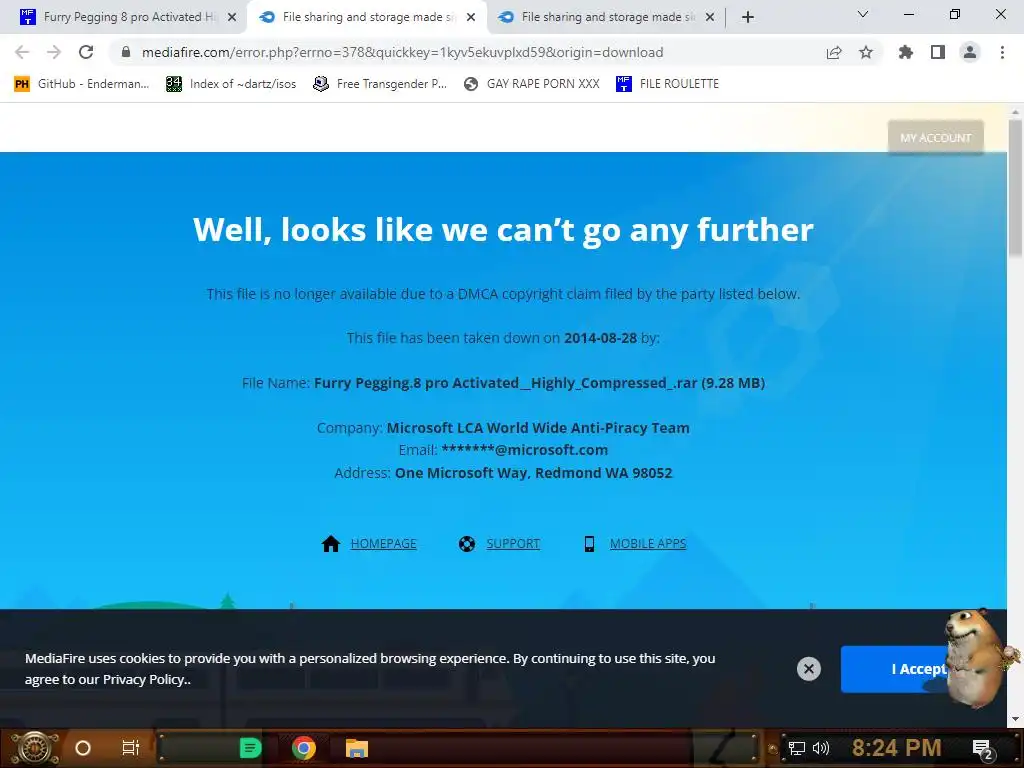The image size is (1024, 768).
Task: Dismiss the cookie banner with X
Action: pyautogui.click(x=808, y=669)
